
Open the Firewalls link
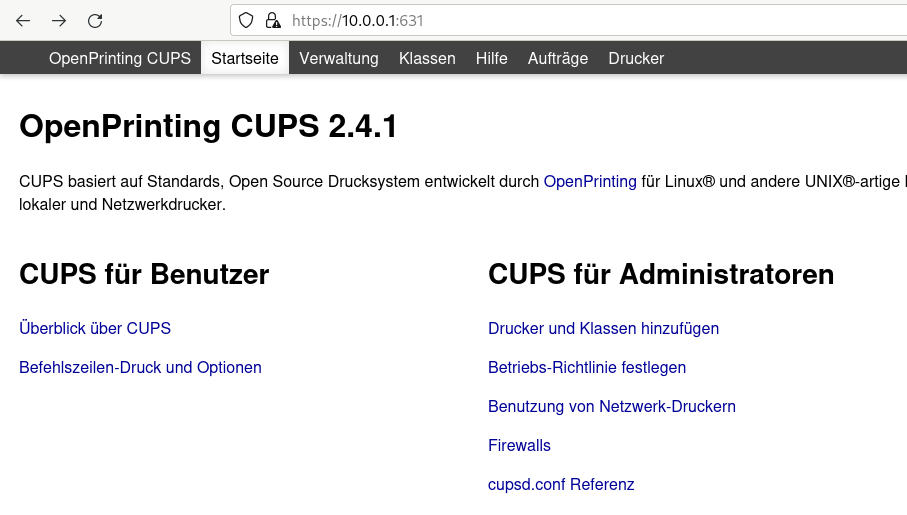tap(519, 445)
